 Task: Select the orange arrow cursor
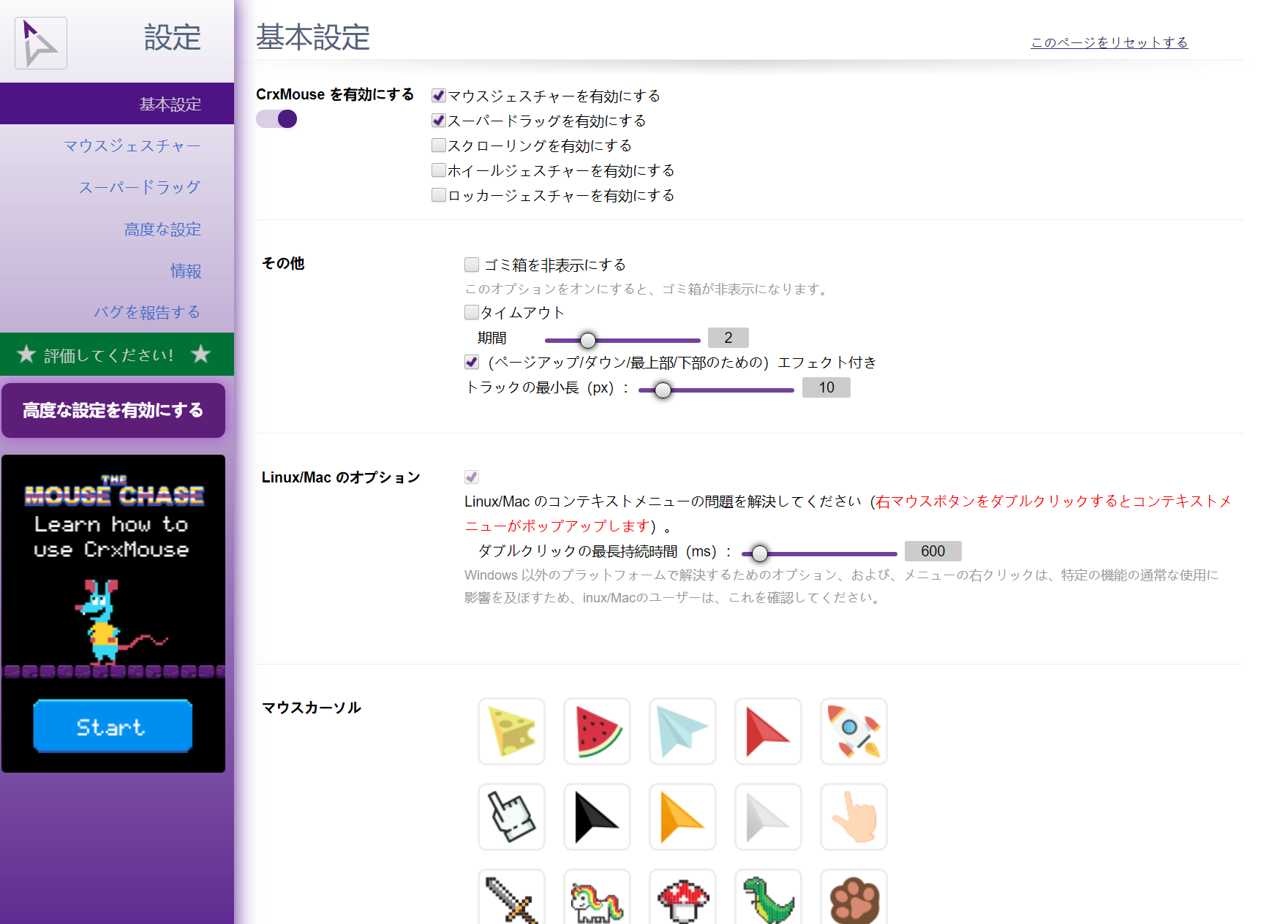pyautogui.click(x=682, y=817)
